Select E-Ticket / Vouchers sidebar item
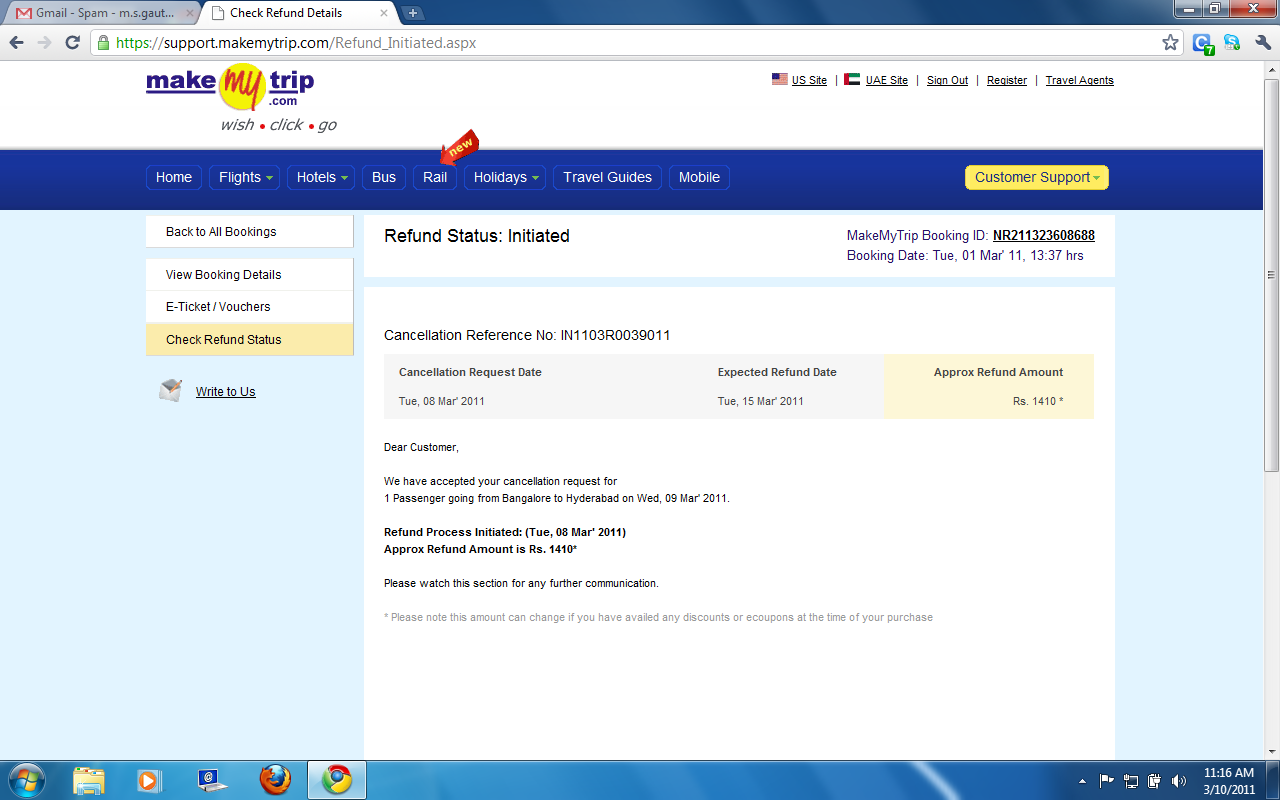The height and width of the screenshot is (800, 1280). [x=249, y=307]
